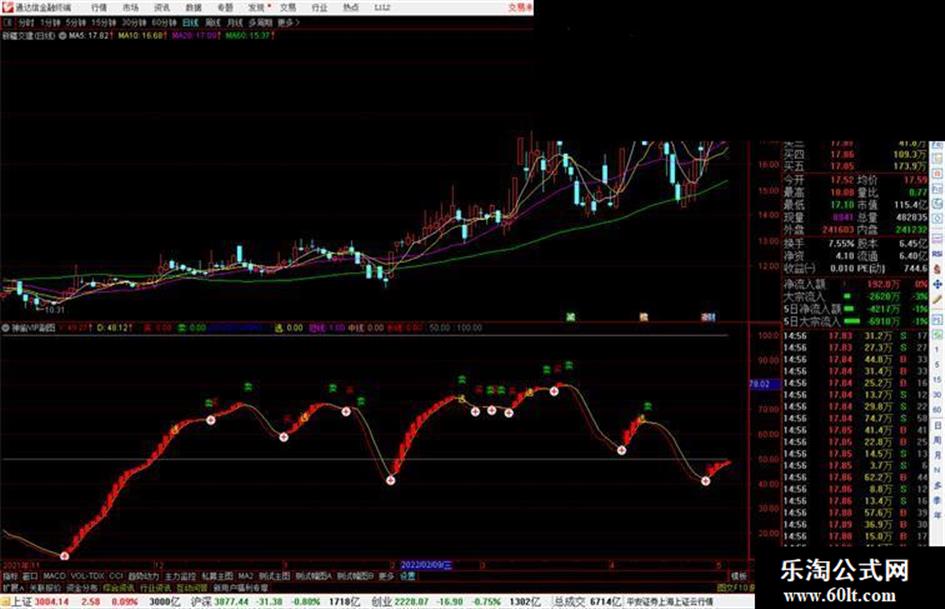Open the 行业 menu
The height and width of the screenshot is (609, 945).
coord(319,8)
